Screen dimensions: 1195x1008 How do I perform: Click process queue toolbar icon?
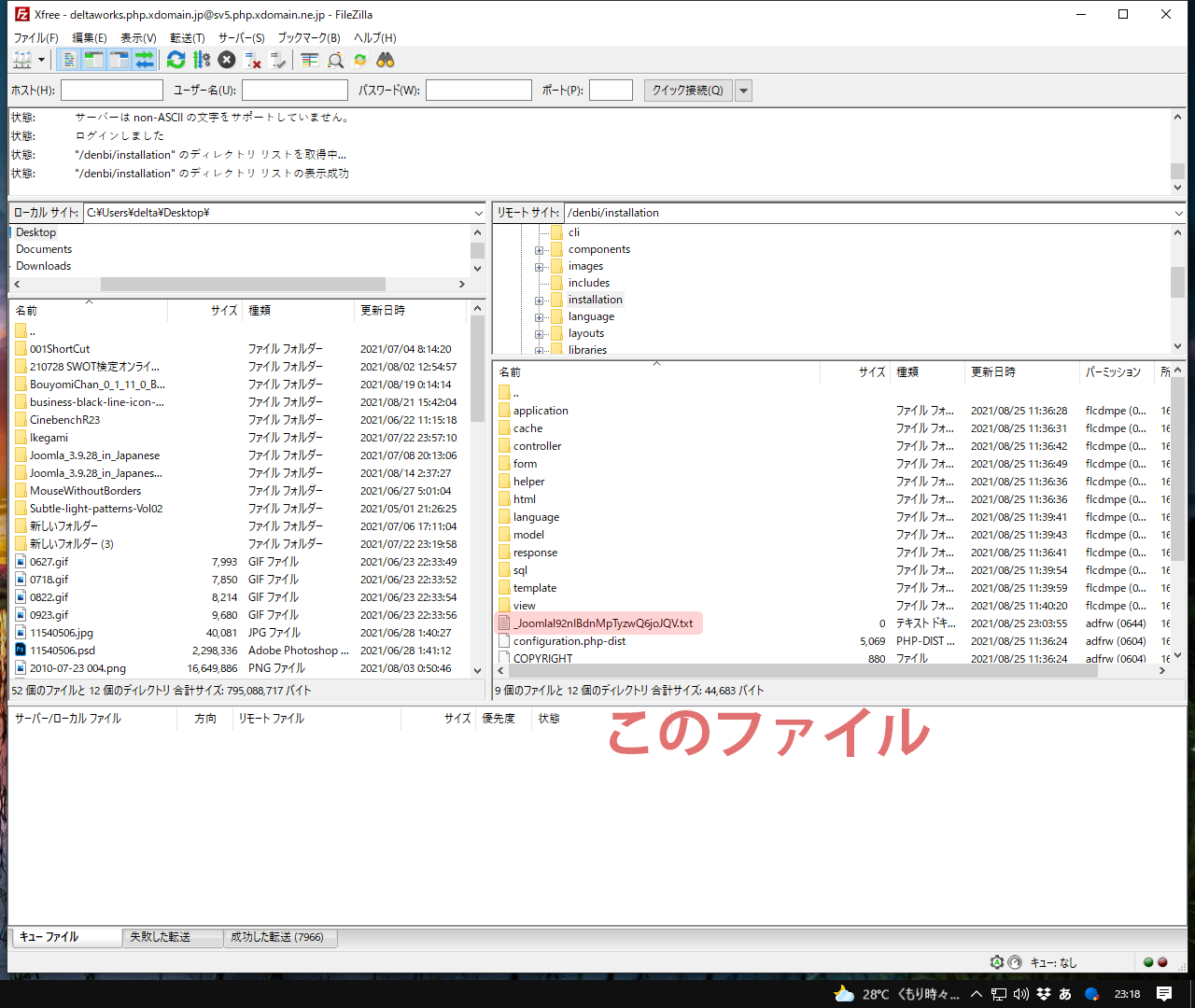pos(202,60)
